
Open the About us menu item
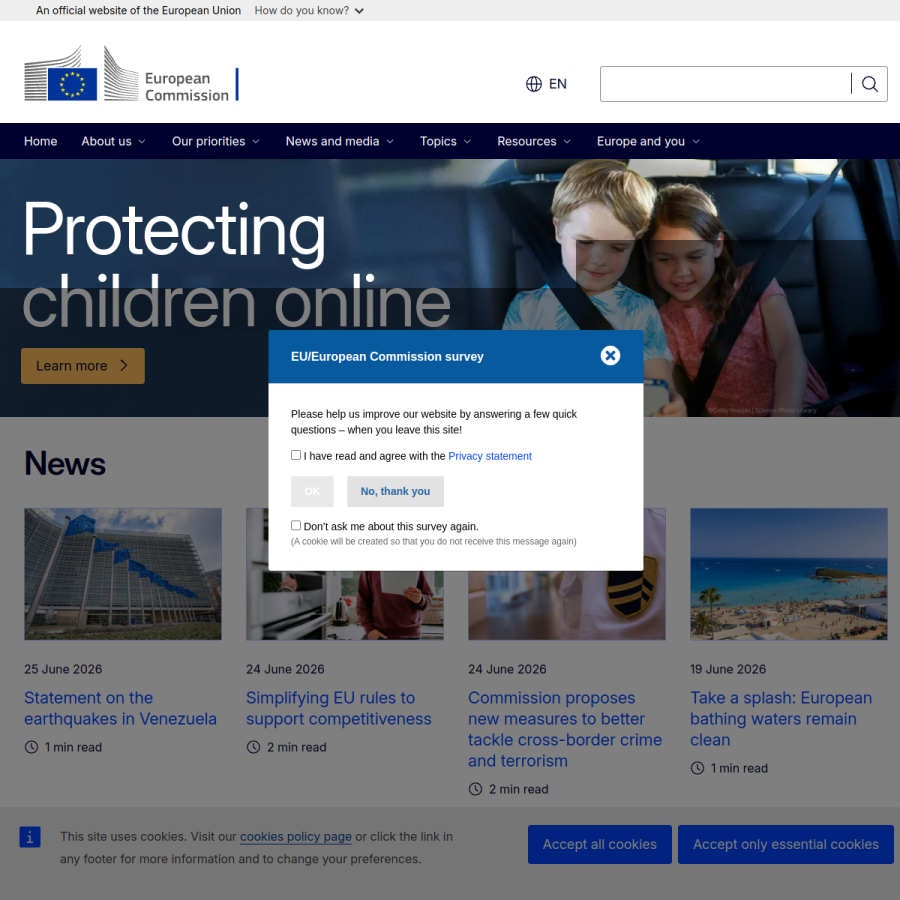pyautogui.click(x=106, y=141)
